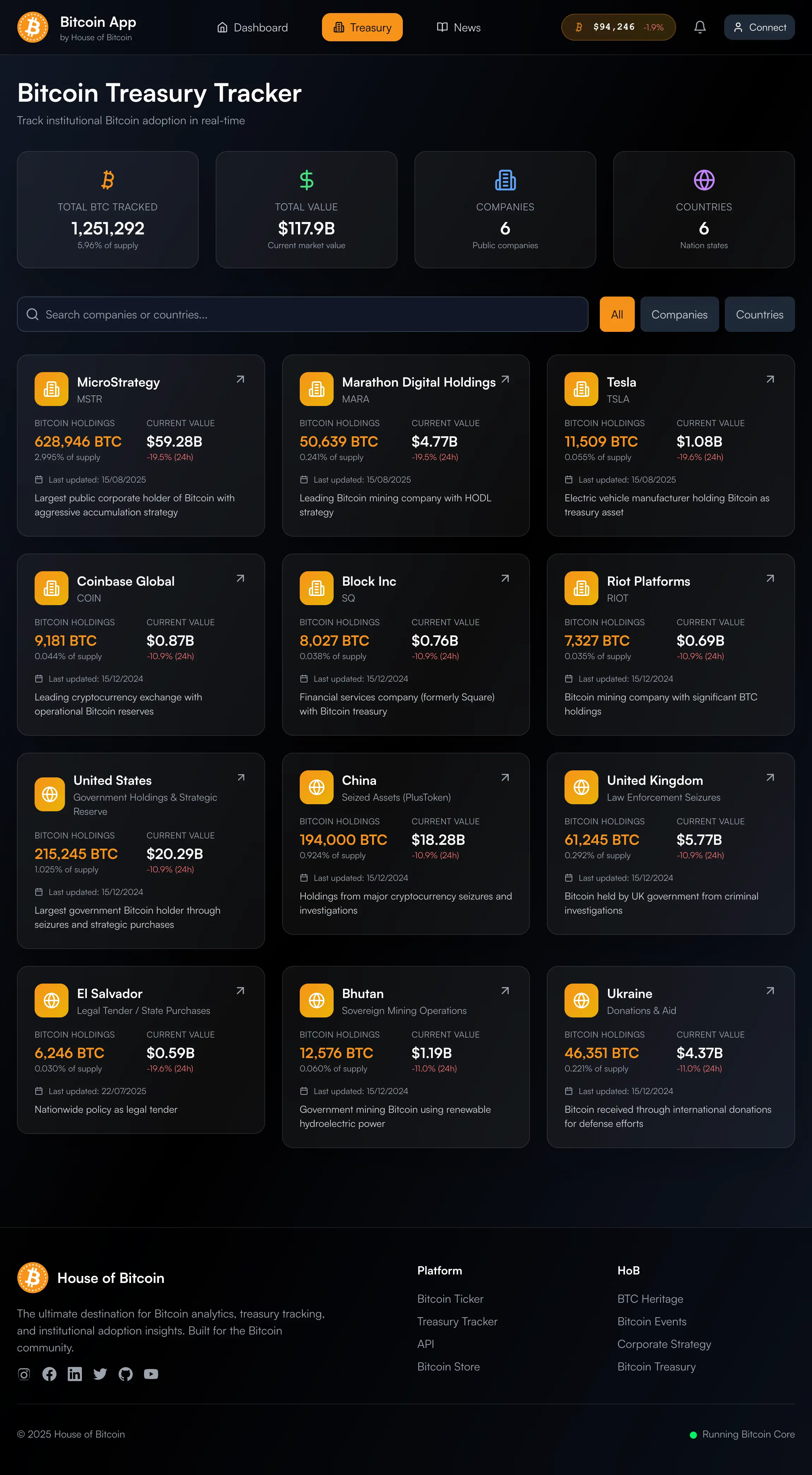Screen dimensions: 812x1475
Task: Click the search magnifier icon
Action: point(32,314)
